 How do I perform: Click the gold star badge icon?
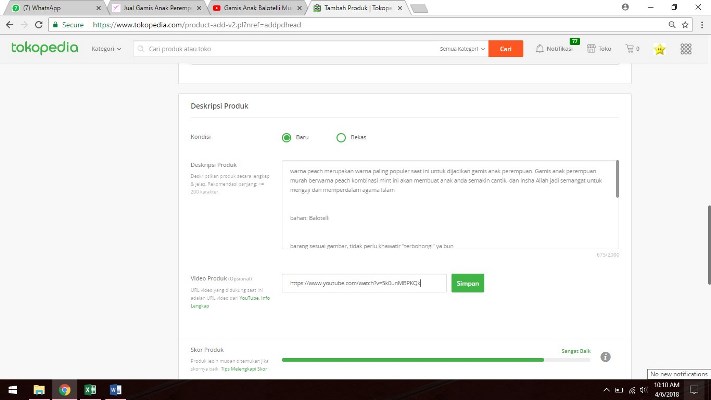[x=660, y=49]
